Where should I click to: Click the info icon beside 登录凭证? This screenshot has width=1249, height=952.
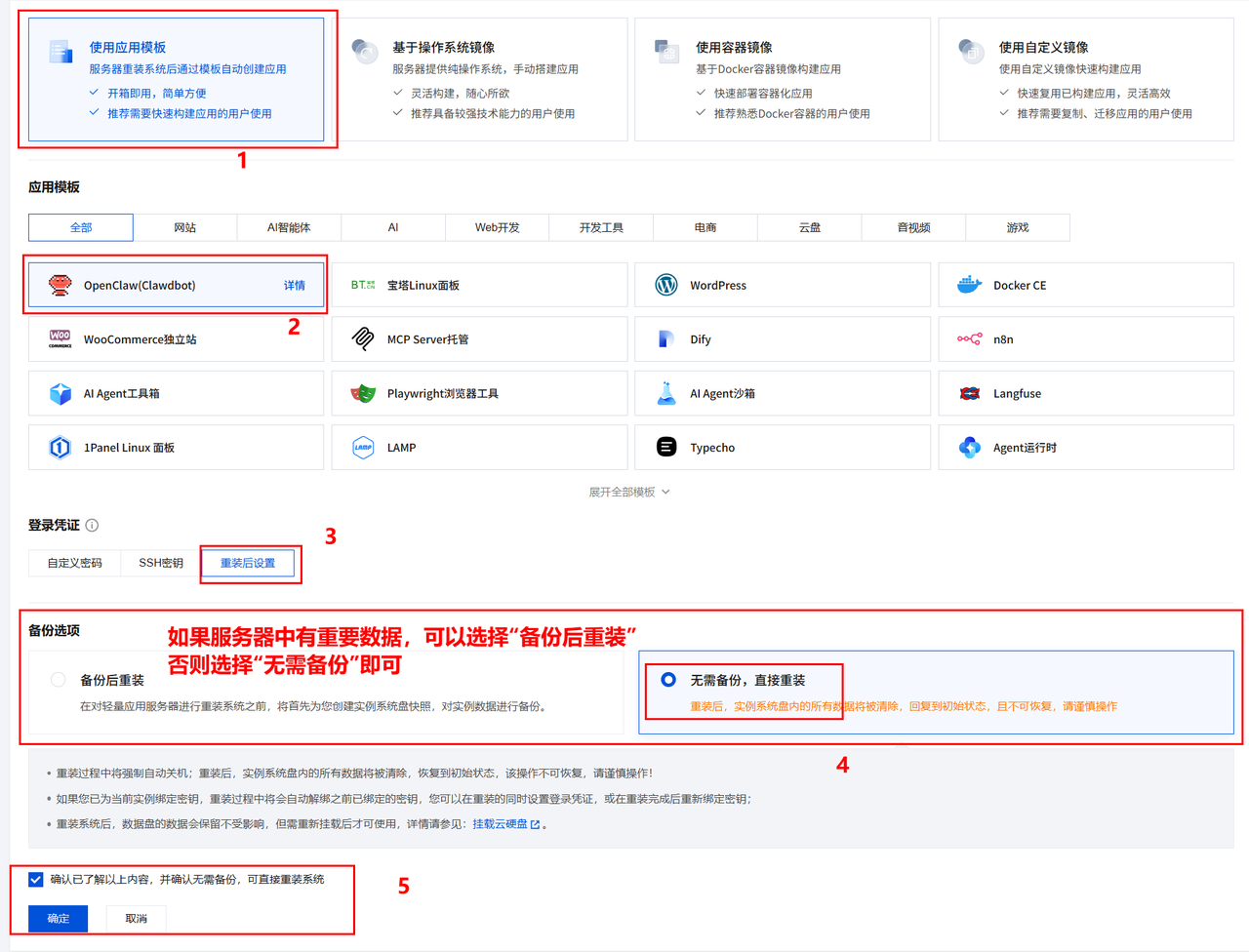point(93,525)
